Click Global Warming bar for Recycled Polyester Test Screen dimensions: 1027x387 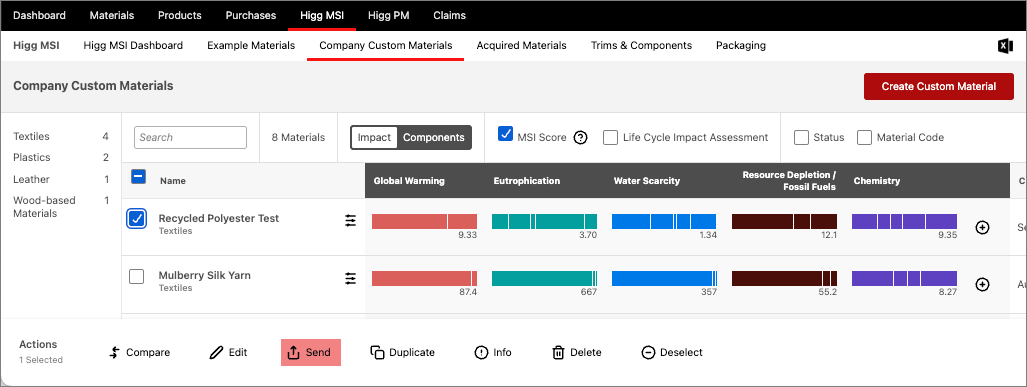424,221
